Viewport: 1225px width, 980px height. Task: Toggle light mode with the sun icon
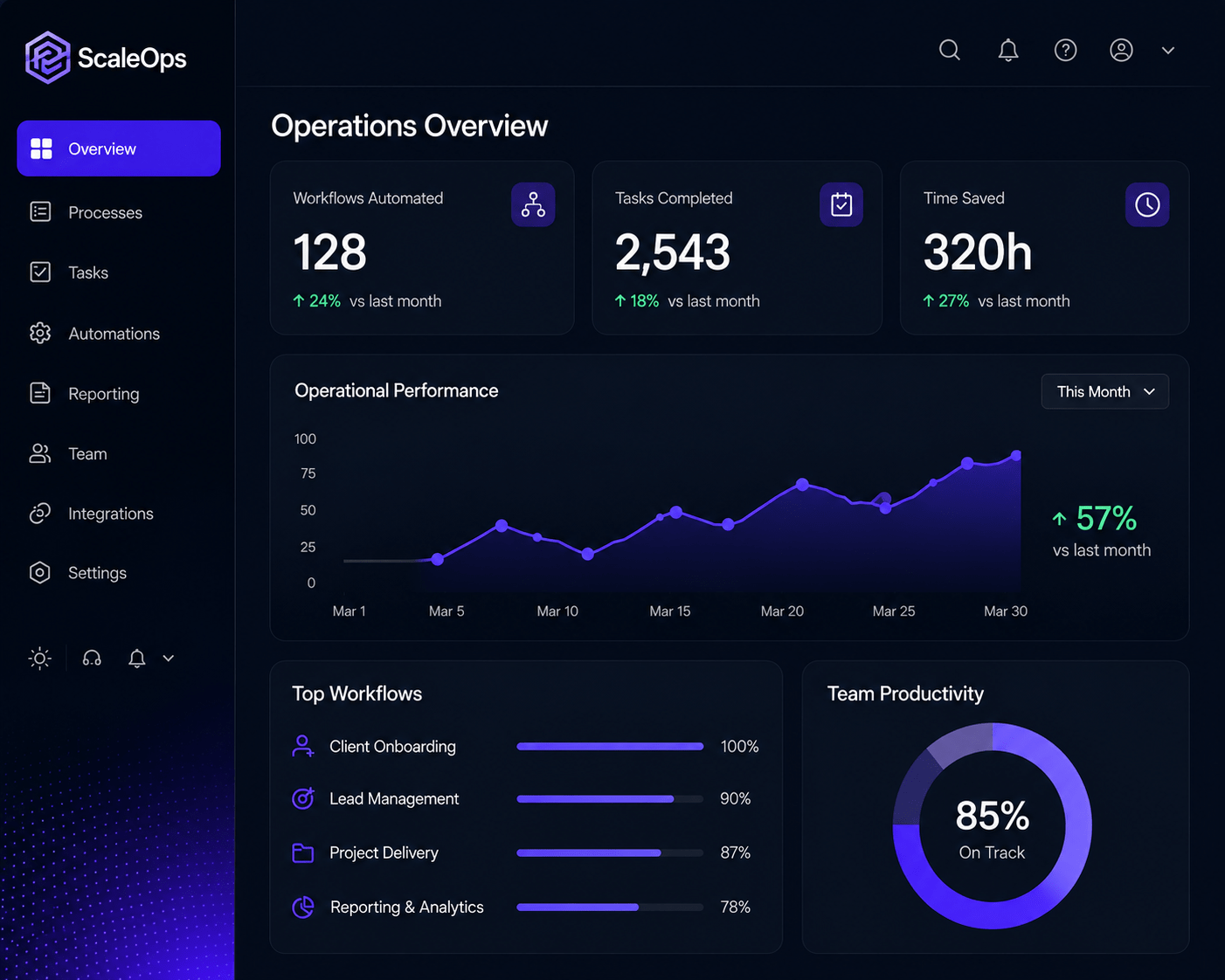pyautogui.click(x=40, y=659)
